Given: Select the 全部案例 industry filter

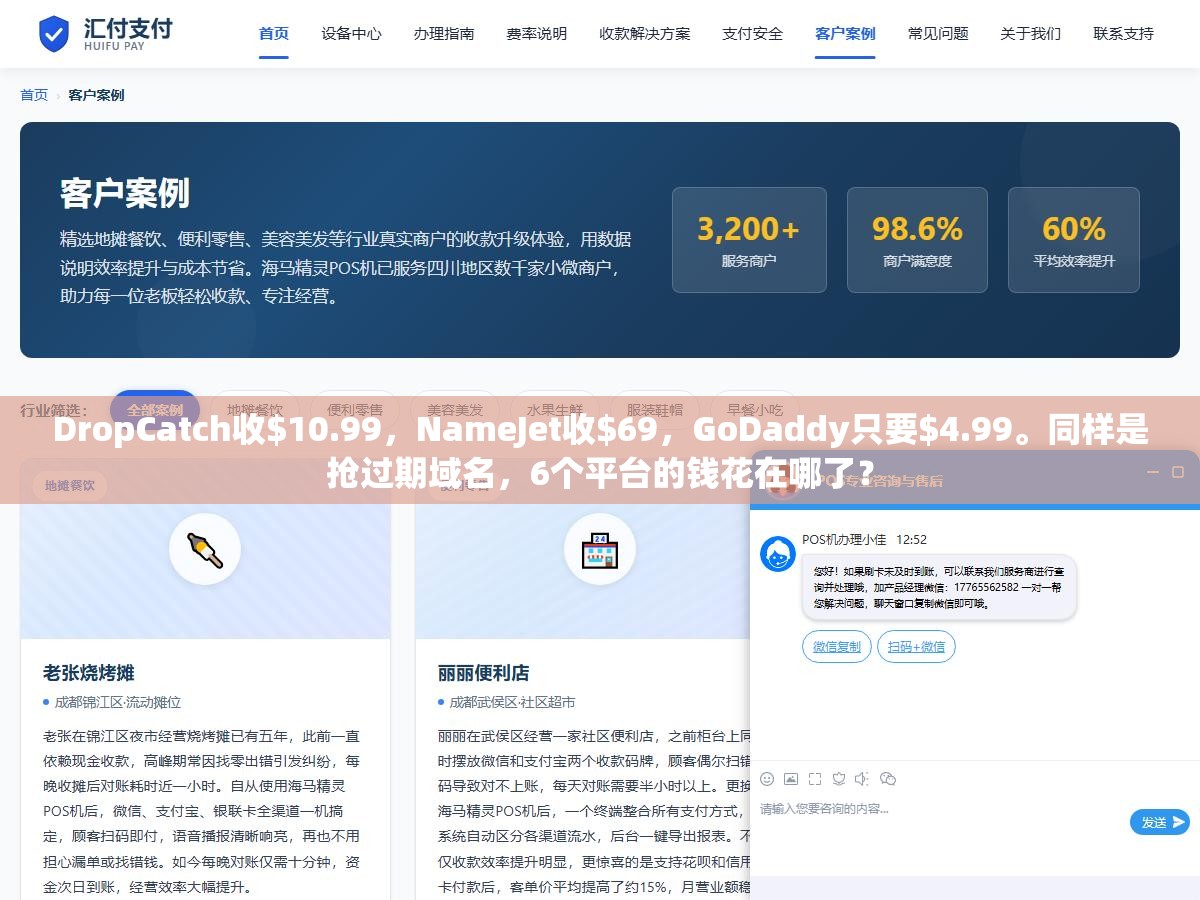Looking at the screenshot, I should 155,410.
